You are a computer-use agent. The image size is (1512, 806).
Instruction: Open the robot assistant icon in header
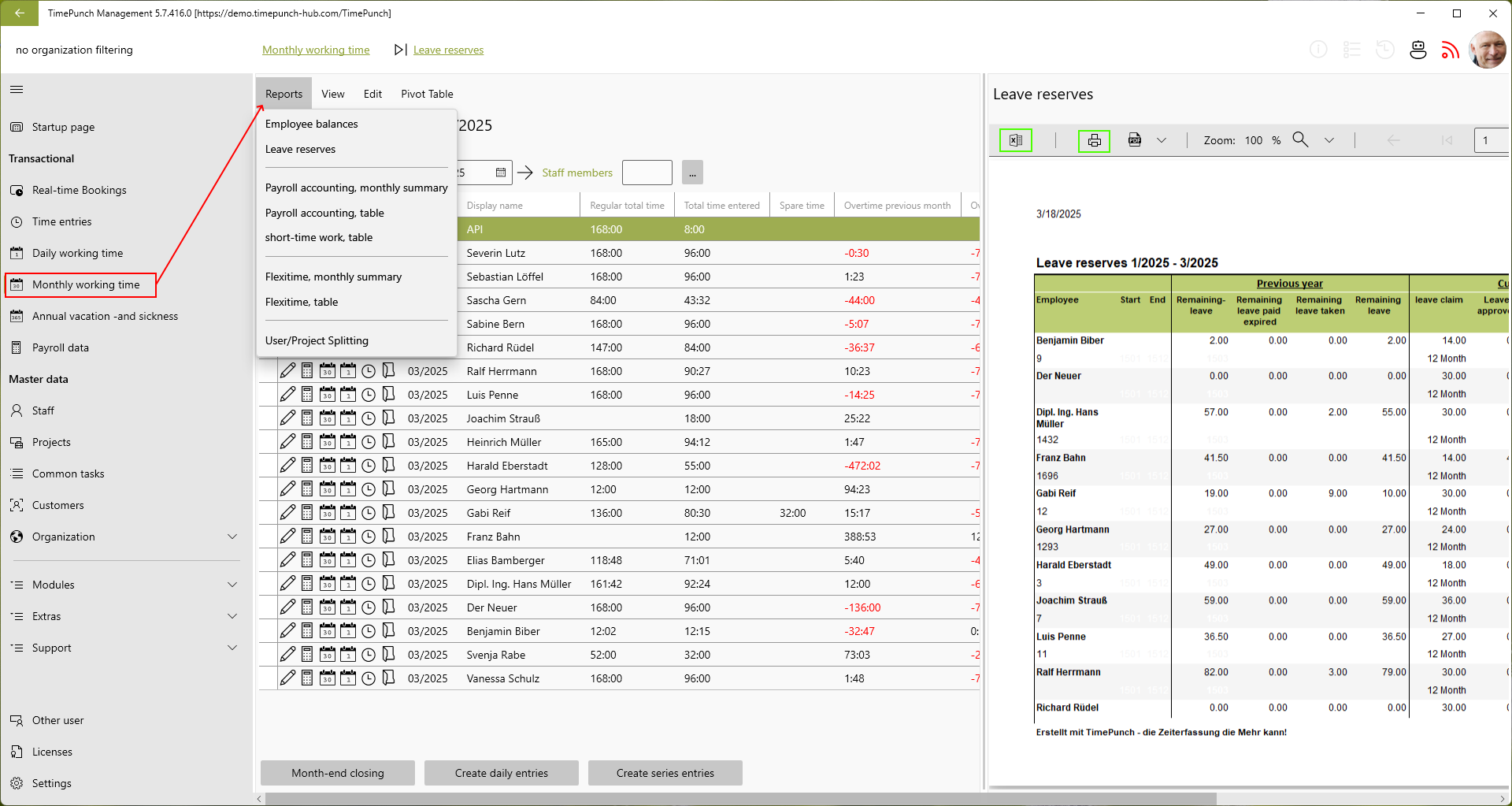[x=1418, y=50]
